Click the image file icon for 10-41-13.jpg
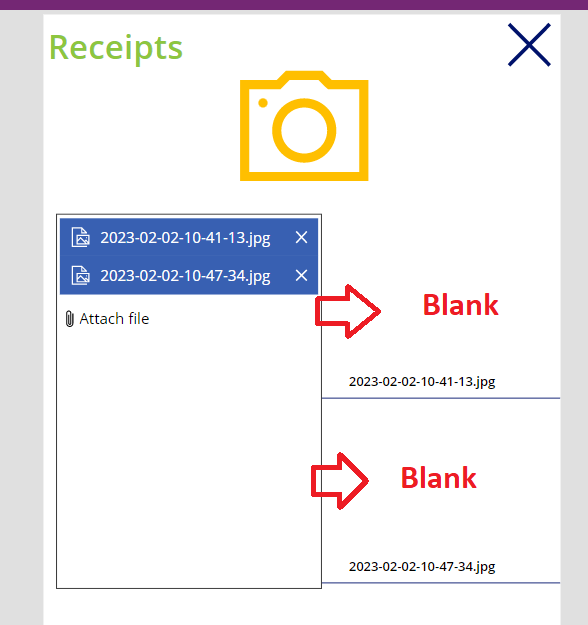Viewport: 588px width, 625px height. 81,238
